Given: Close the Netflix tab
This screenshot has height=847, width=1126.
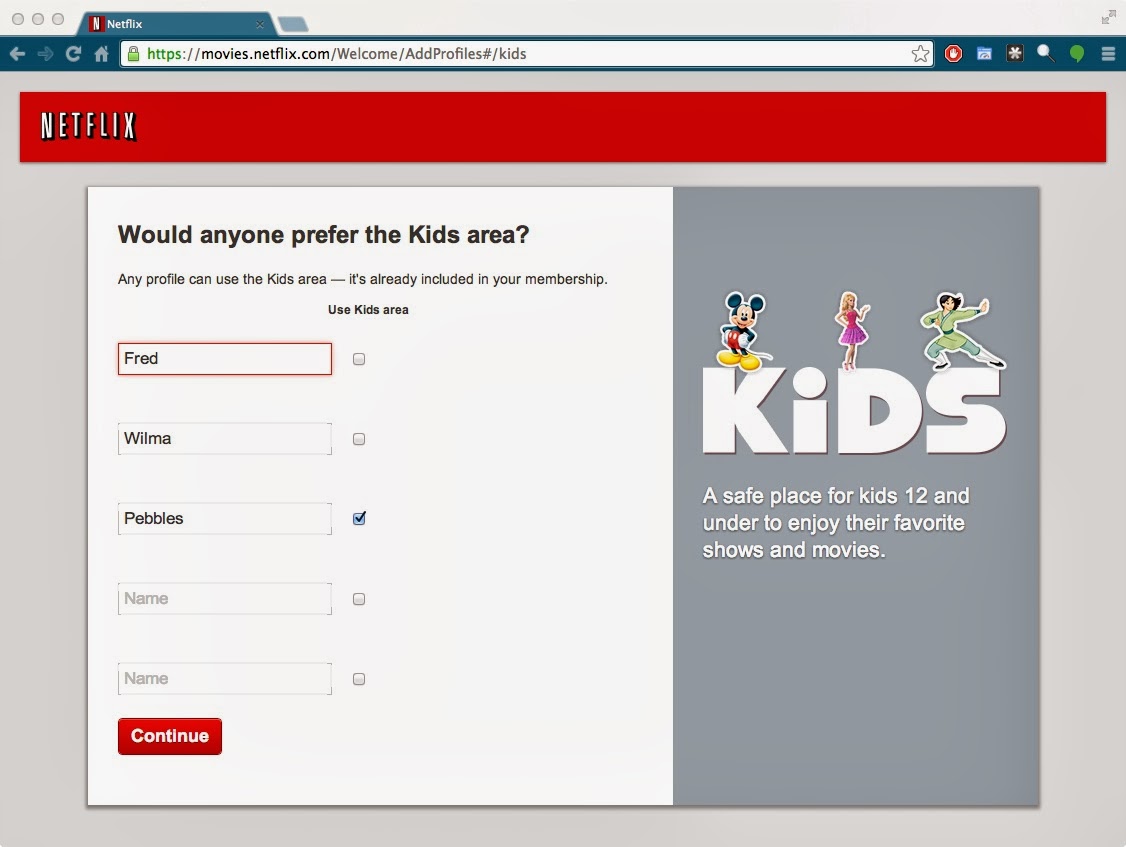Looking at the screenshot, I should [260, 24].
